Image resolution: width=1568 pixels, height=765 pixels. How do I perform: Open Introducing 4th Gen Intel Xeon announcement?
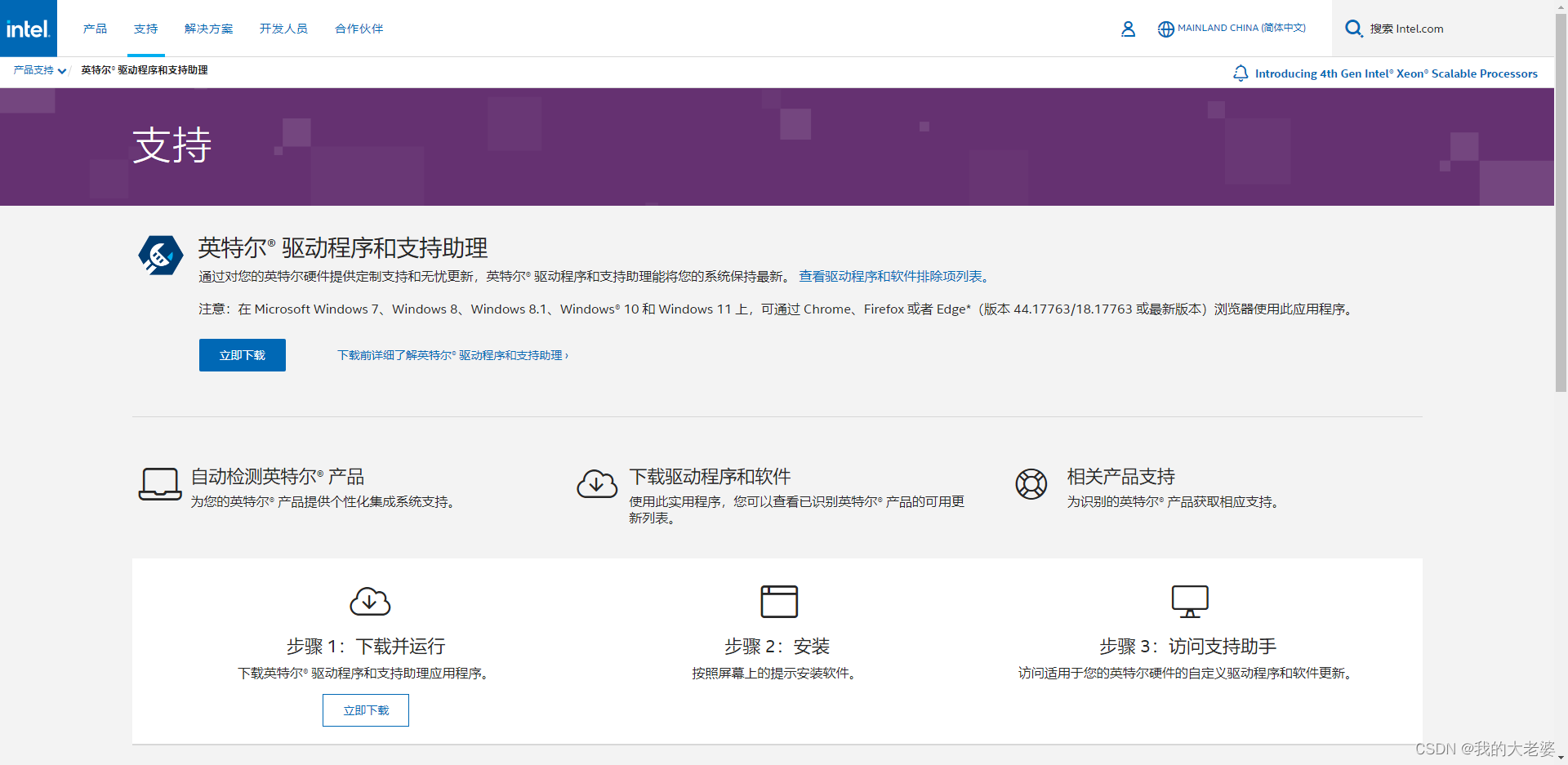(1396, 73)
